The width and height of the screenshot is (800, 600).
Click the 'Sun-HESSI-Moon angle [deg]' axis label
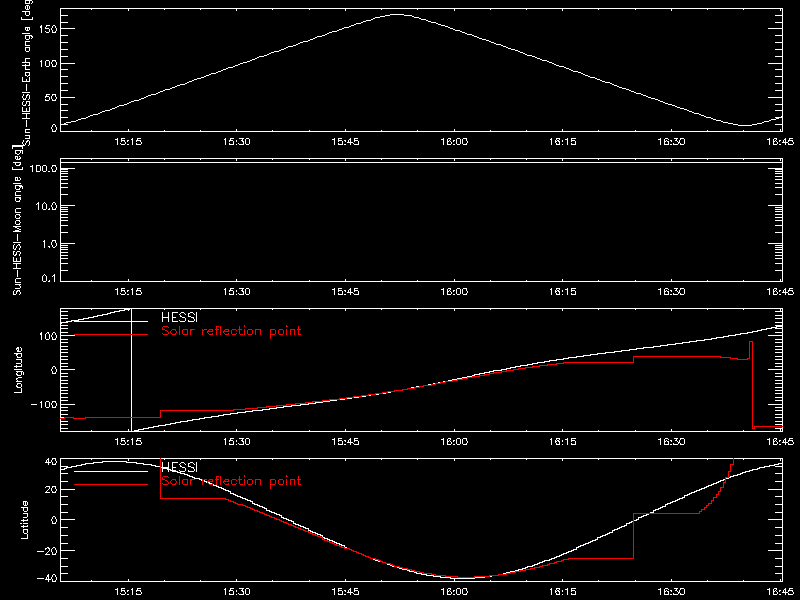pyautogui.click(x=18, y=220)
